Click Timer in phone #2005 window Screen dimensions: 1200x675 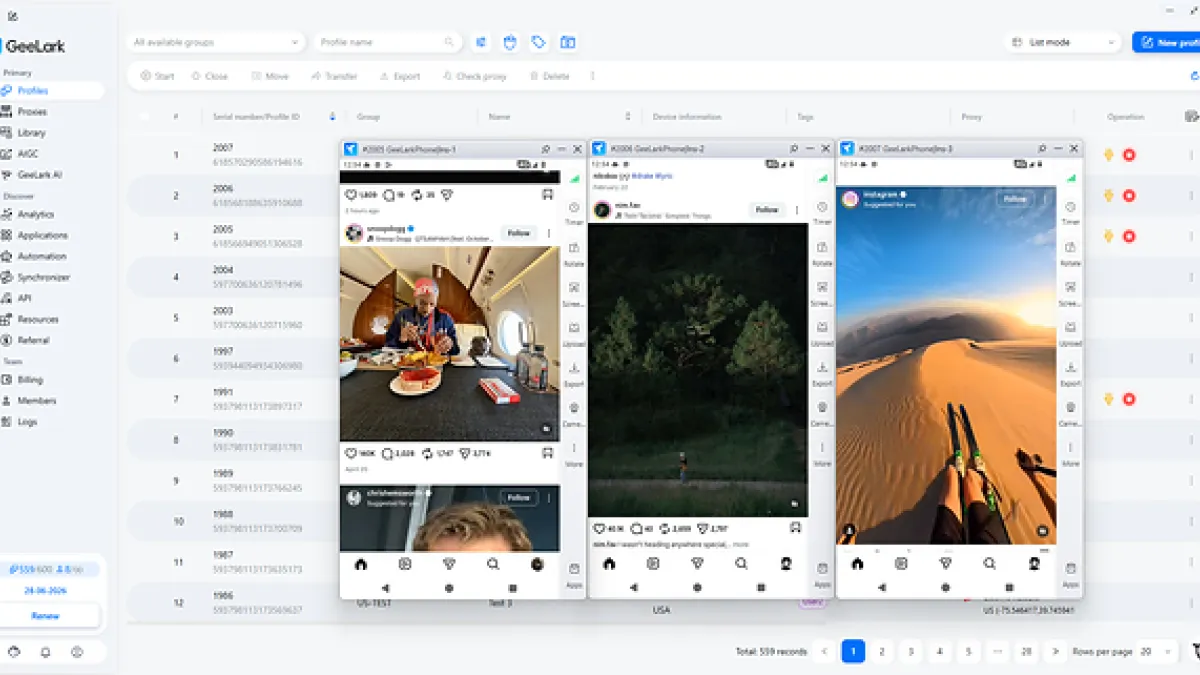(574, 213)
